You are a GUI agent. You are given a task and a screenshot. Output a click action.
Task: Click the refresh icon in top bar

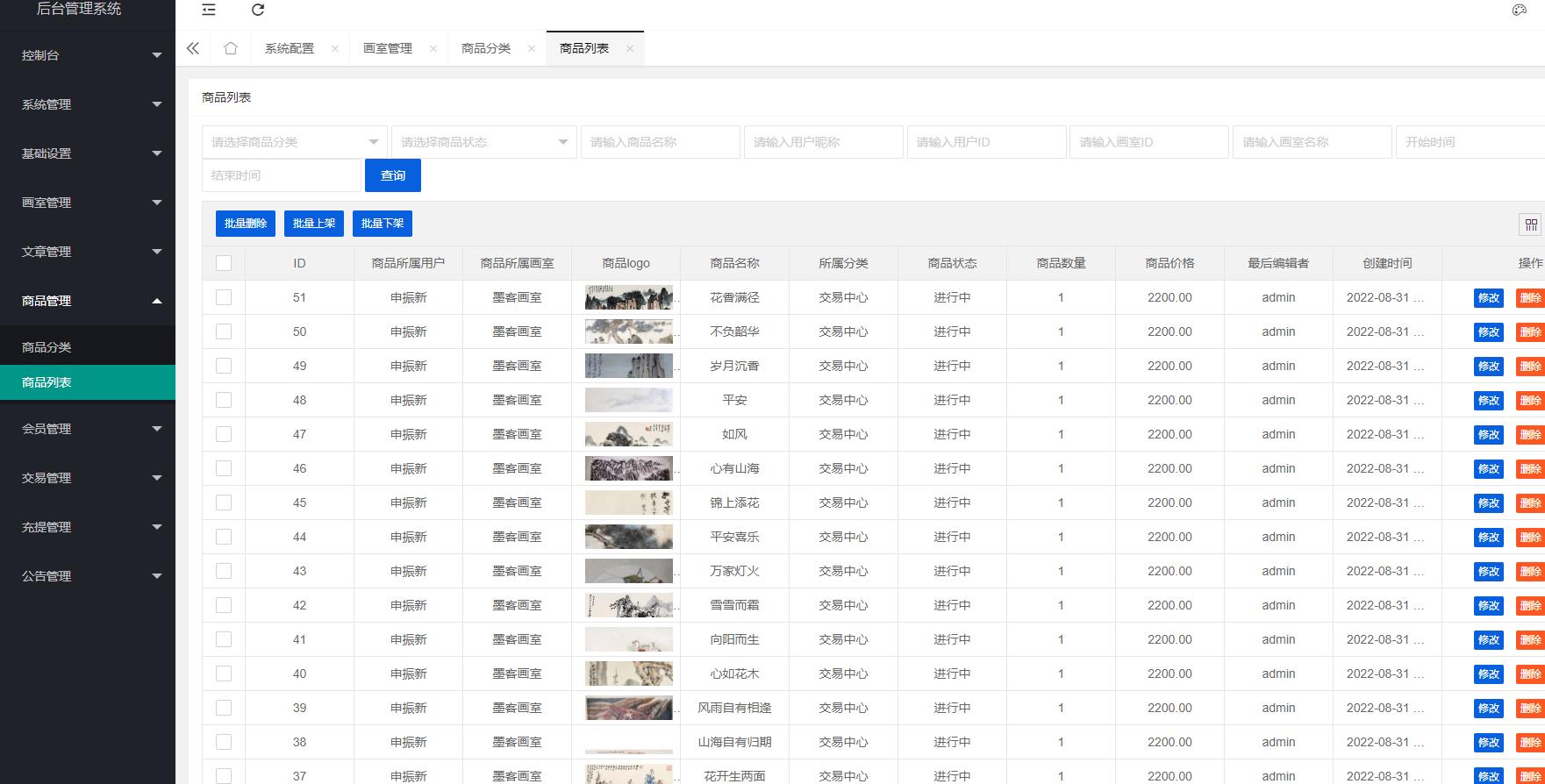[258, 10]
